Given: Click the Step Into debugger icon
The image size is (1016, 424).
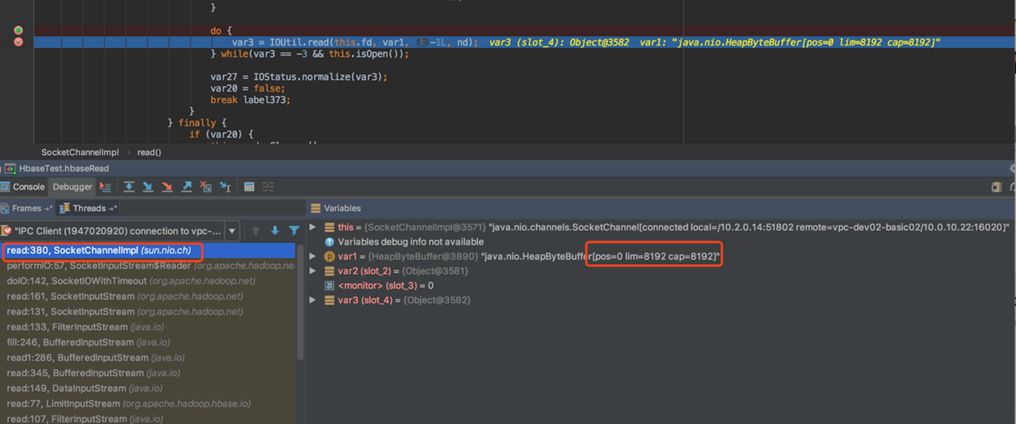Looking at the screenshot, I should pyautogui.click(x=148, y=187).
